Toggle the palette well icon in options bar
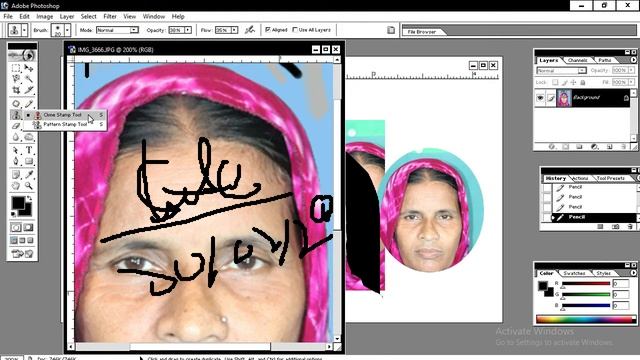Image resolution: width=640 pixels, height=360 pixels. (x=391, y=30)
